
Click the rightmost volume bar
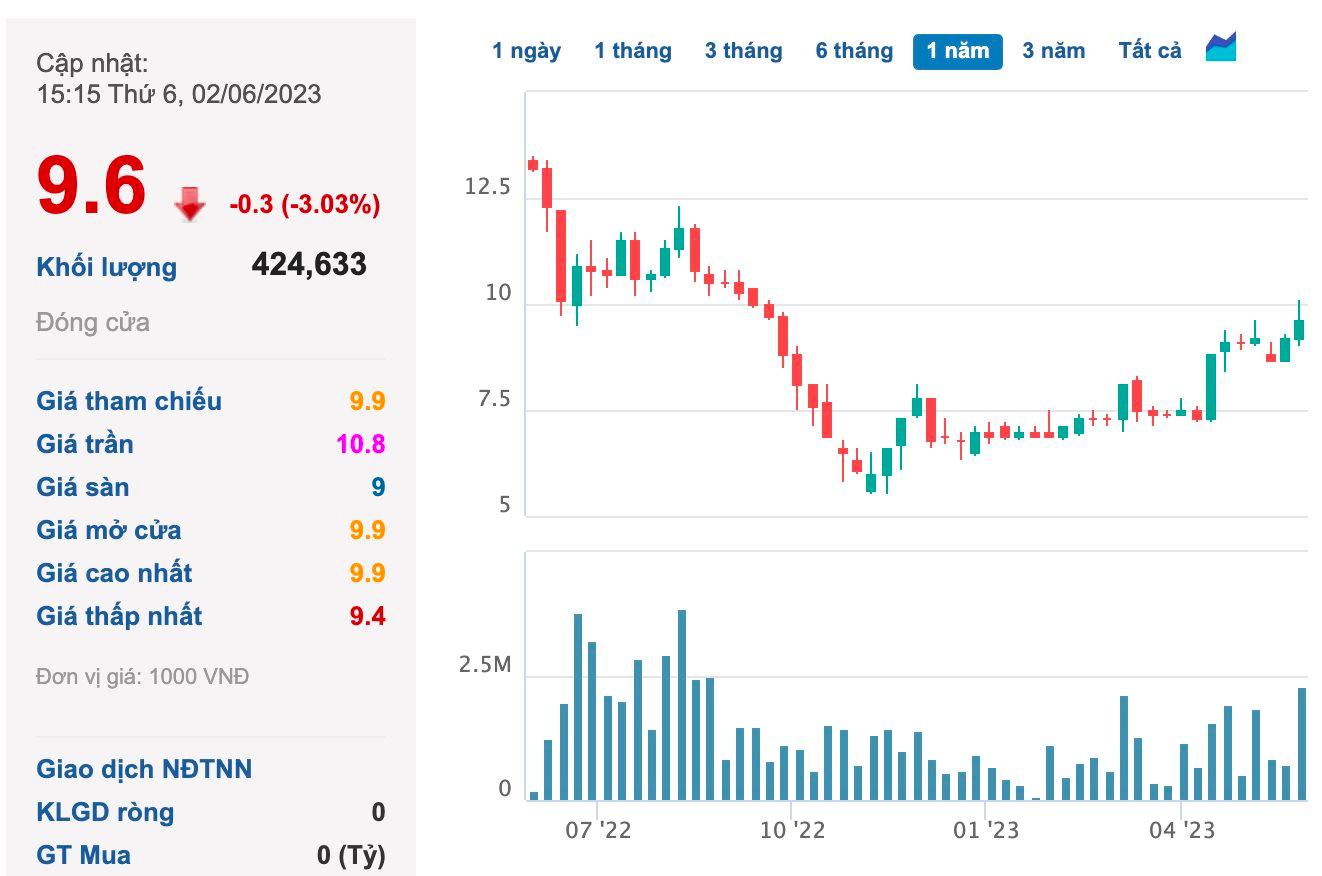coord(1302,744)
